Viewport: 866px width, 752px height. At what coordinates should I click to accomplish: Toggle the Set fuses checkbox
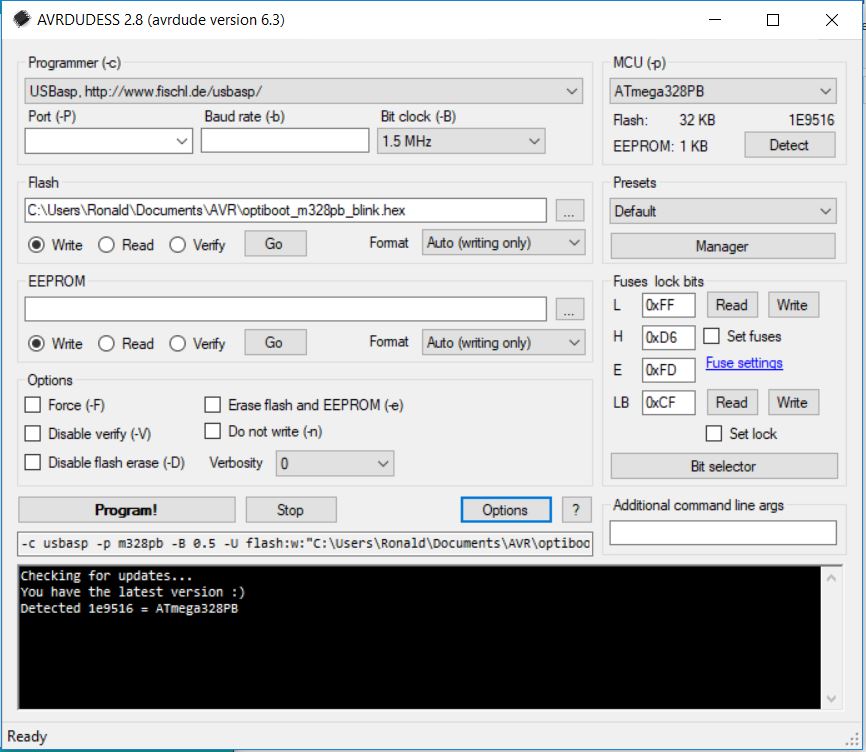pyautogui.click(x=712, y=336)
